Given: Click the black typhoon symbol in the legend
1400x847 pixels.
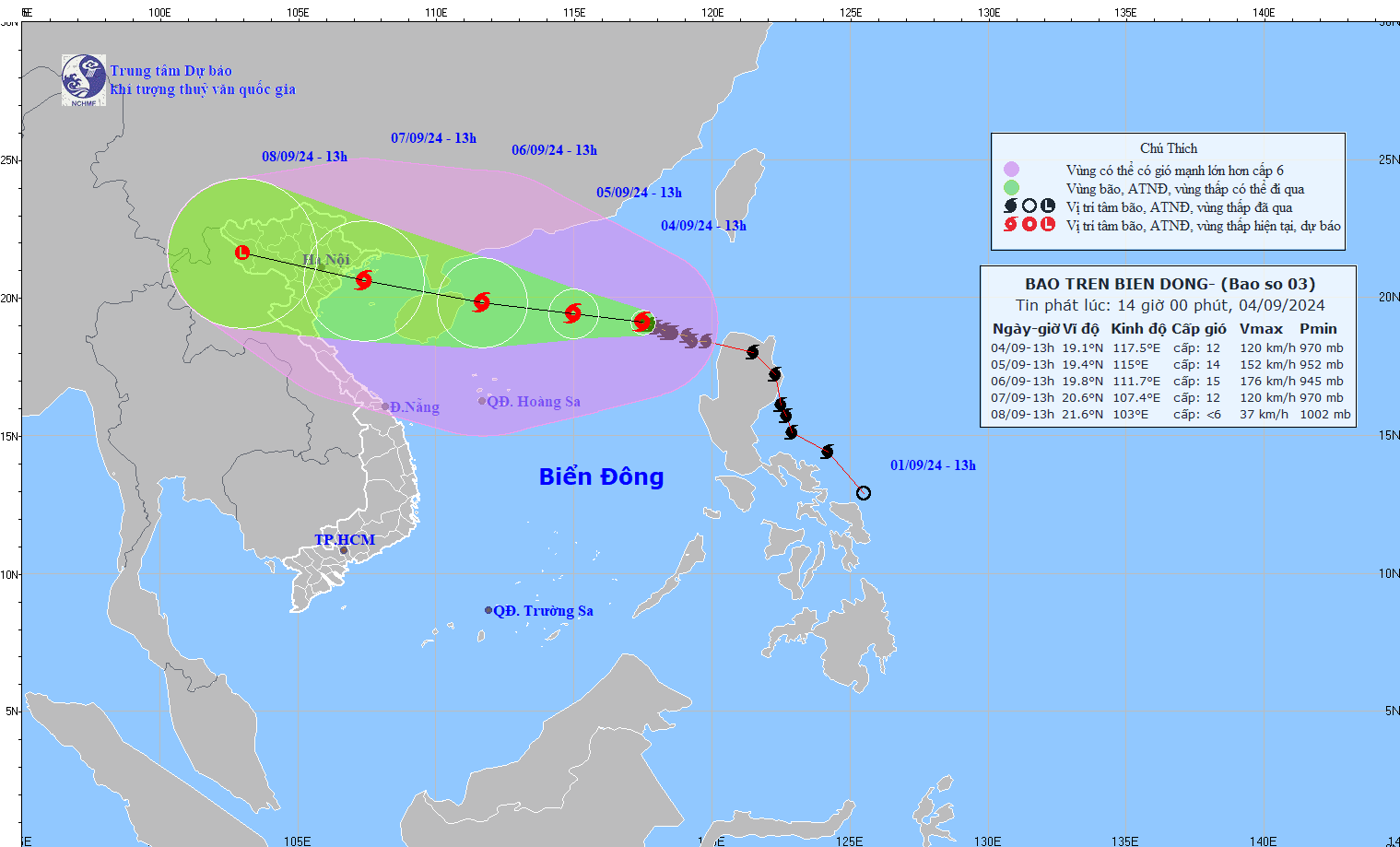Looking at the screenshot, I should click(x=1011, y=206).
